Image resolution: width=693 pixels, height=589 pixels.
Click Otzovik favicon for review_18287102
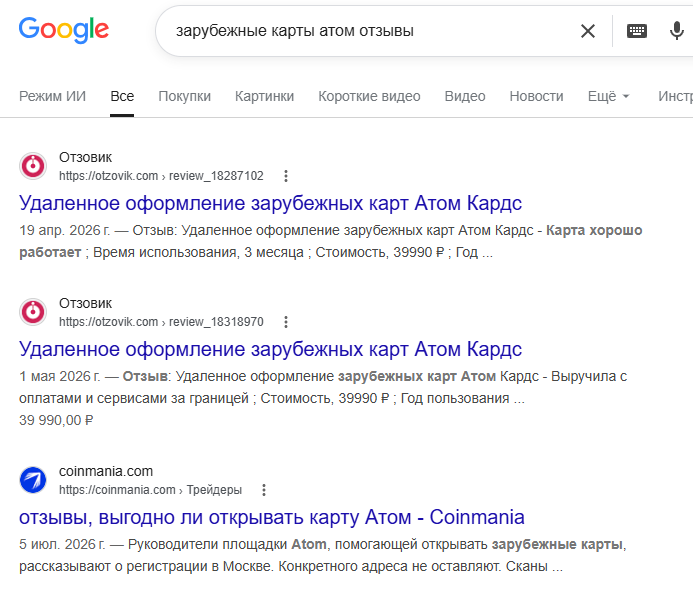tap(33, 166)
